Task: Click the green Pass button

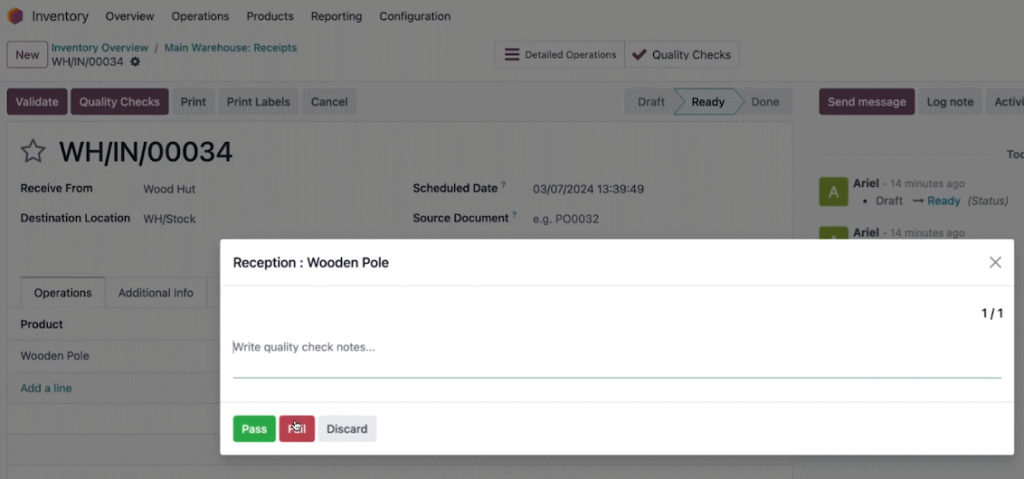Action: (254, 429)
